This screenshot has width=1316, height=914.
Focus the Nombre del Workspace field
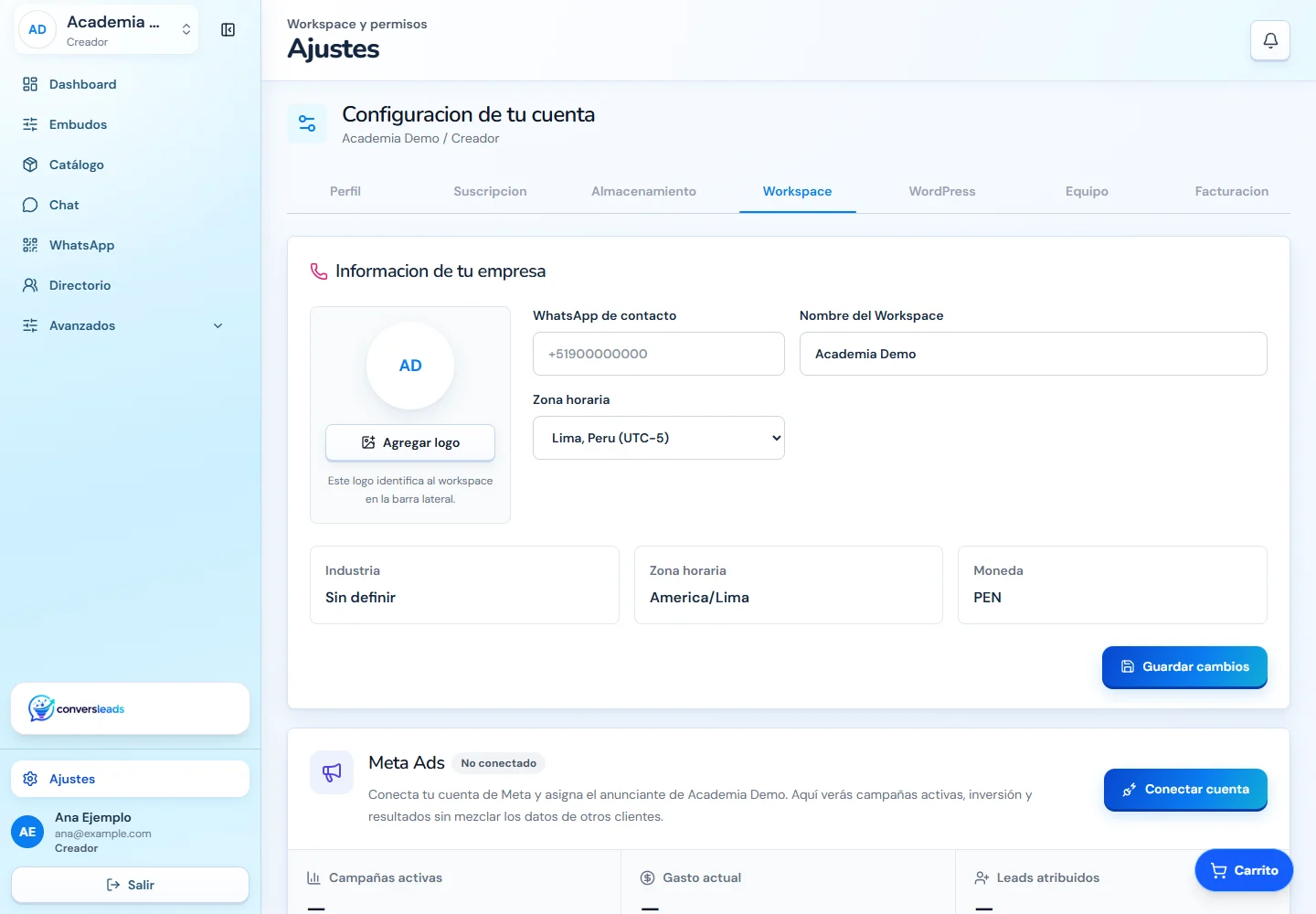click(1034, 354)
